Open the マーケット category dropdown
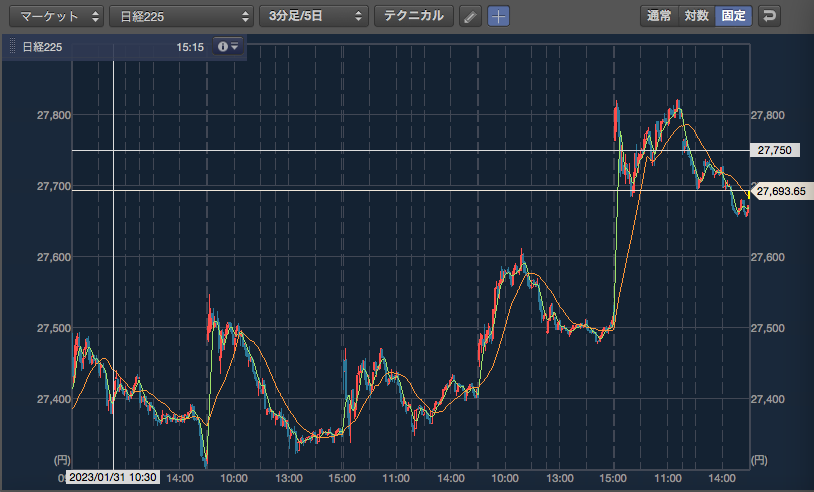Image resolution: width=814 pixels, height=492 pixels. tap(57, 16)
